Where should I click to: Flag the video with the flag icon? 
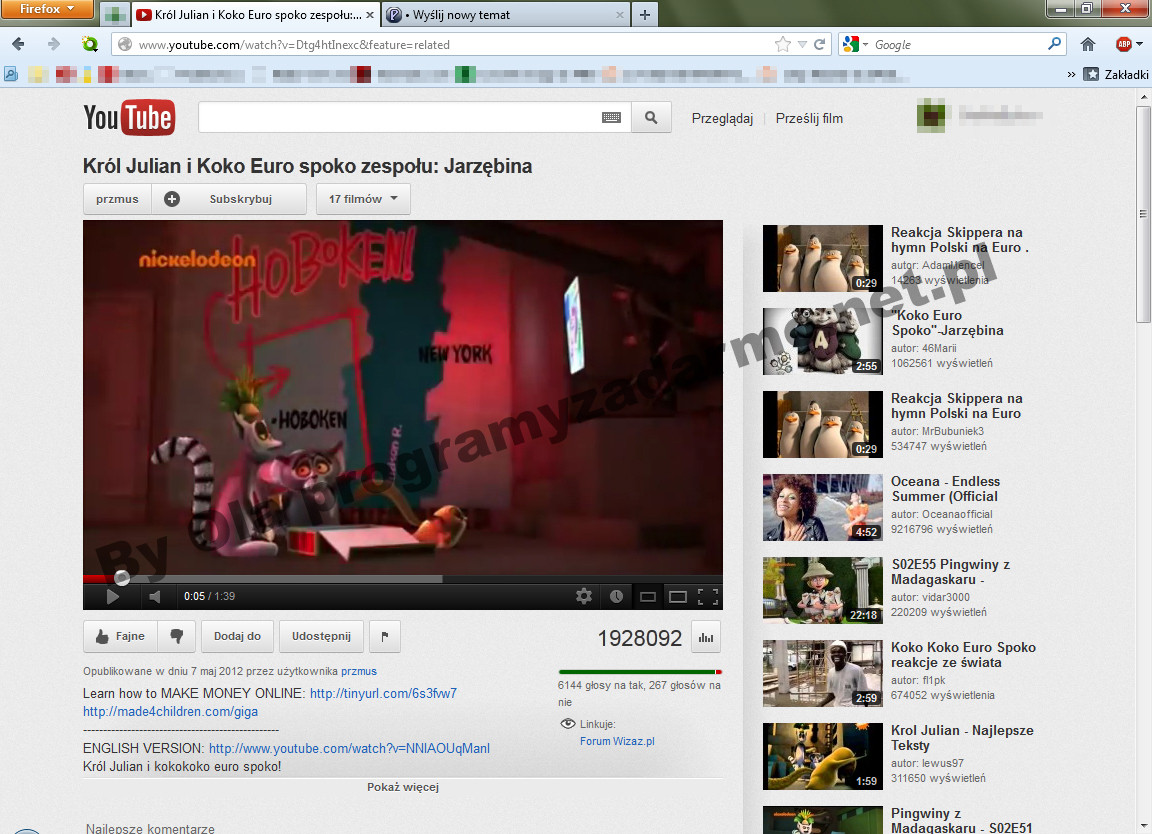[x=385, y=636]
